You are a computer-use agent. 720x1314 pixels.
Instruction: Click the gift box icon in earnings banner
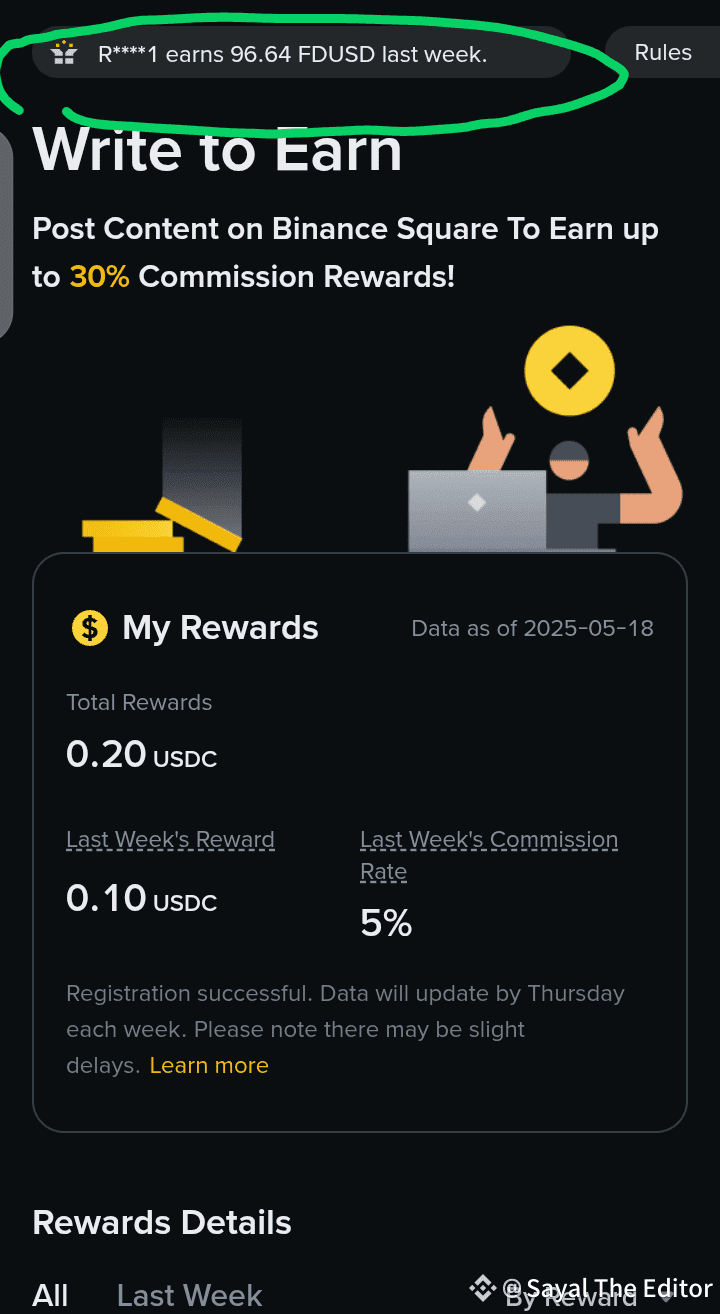(x=64, y=53)
